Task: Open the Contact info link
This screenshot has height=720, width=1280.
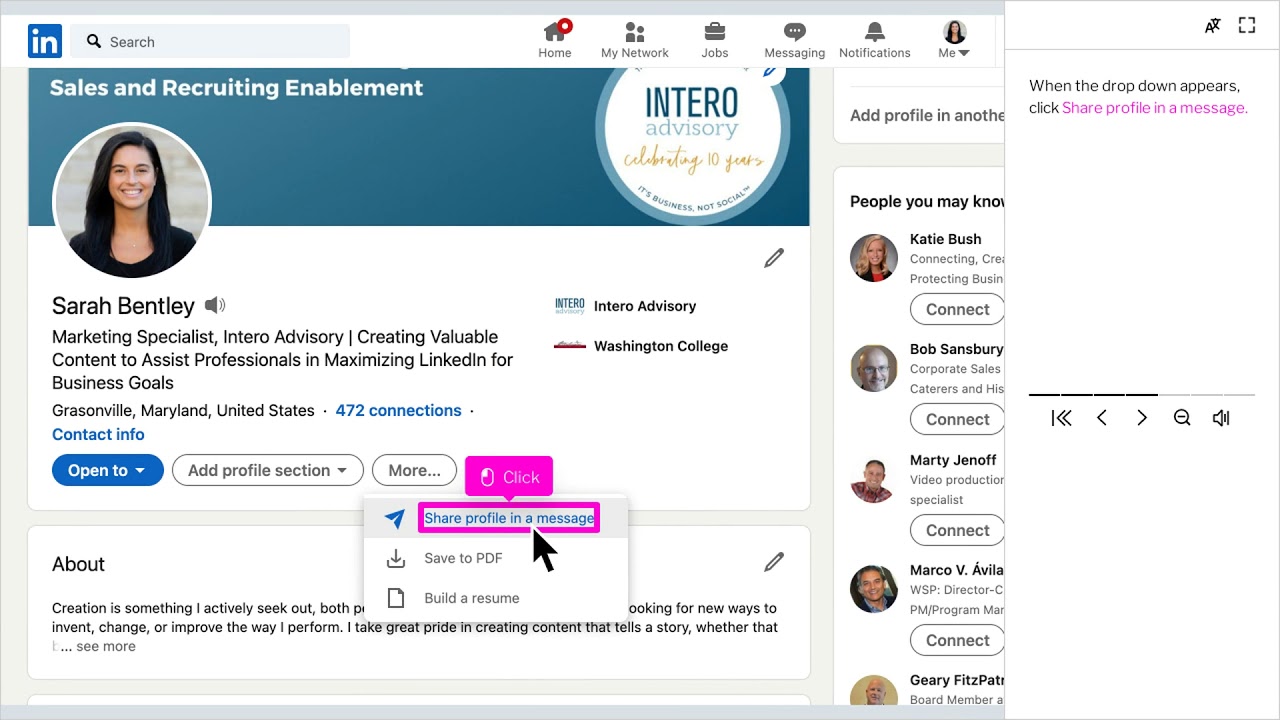Action: [x=98, y=434]
